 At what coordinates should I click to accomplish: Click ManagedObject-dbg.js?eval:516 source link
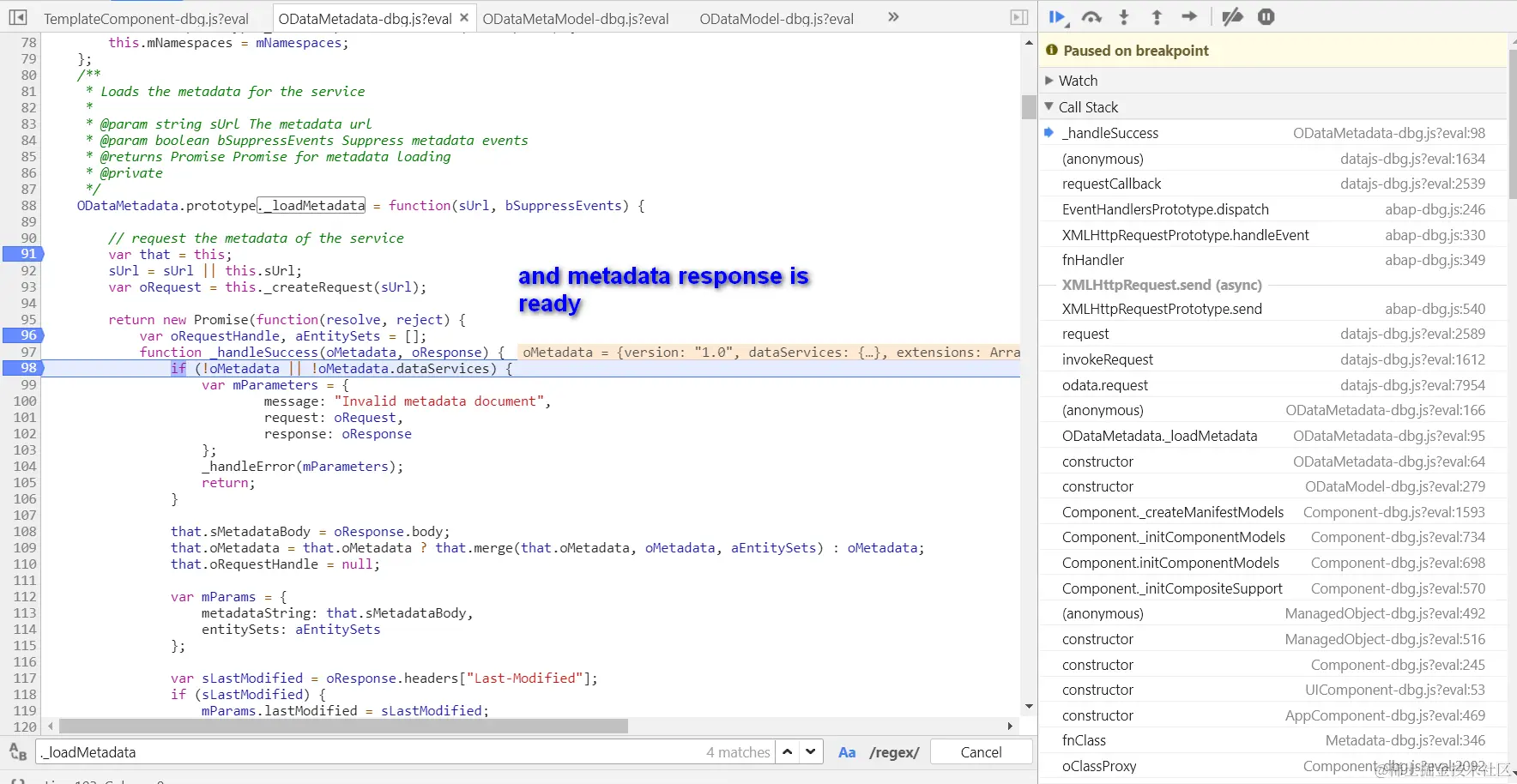tap(1385, 639)
